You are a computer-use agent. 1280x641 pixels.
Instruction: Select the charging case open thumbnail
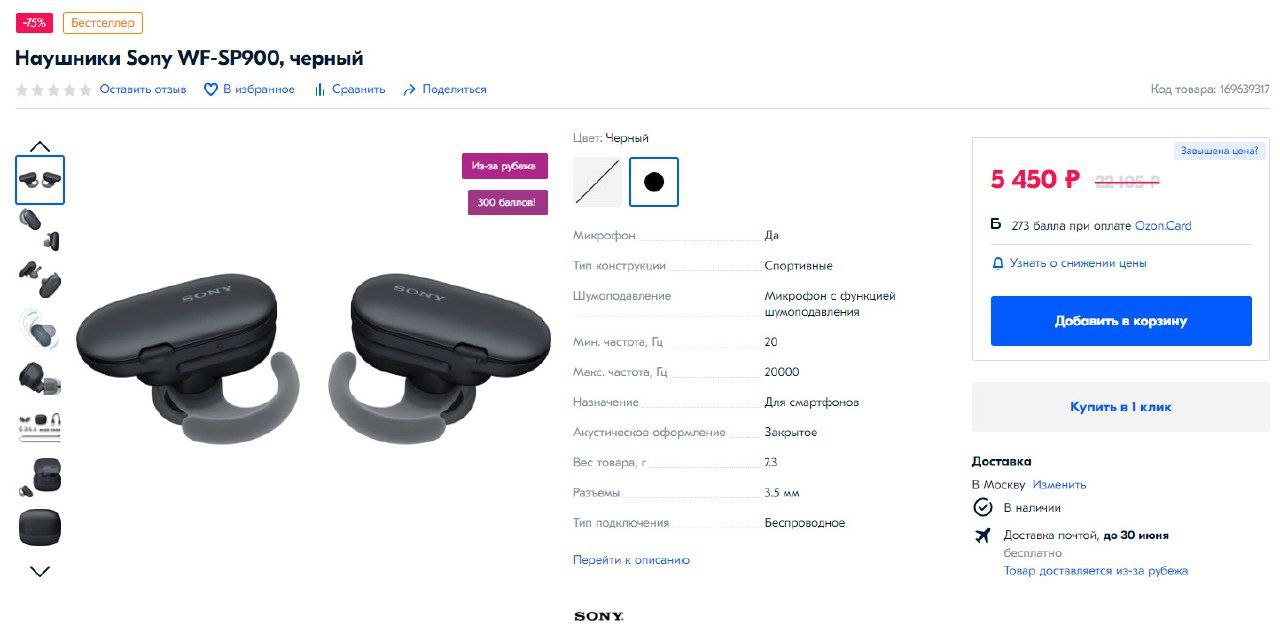[x=40, y=477]
